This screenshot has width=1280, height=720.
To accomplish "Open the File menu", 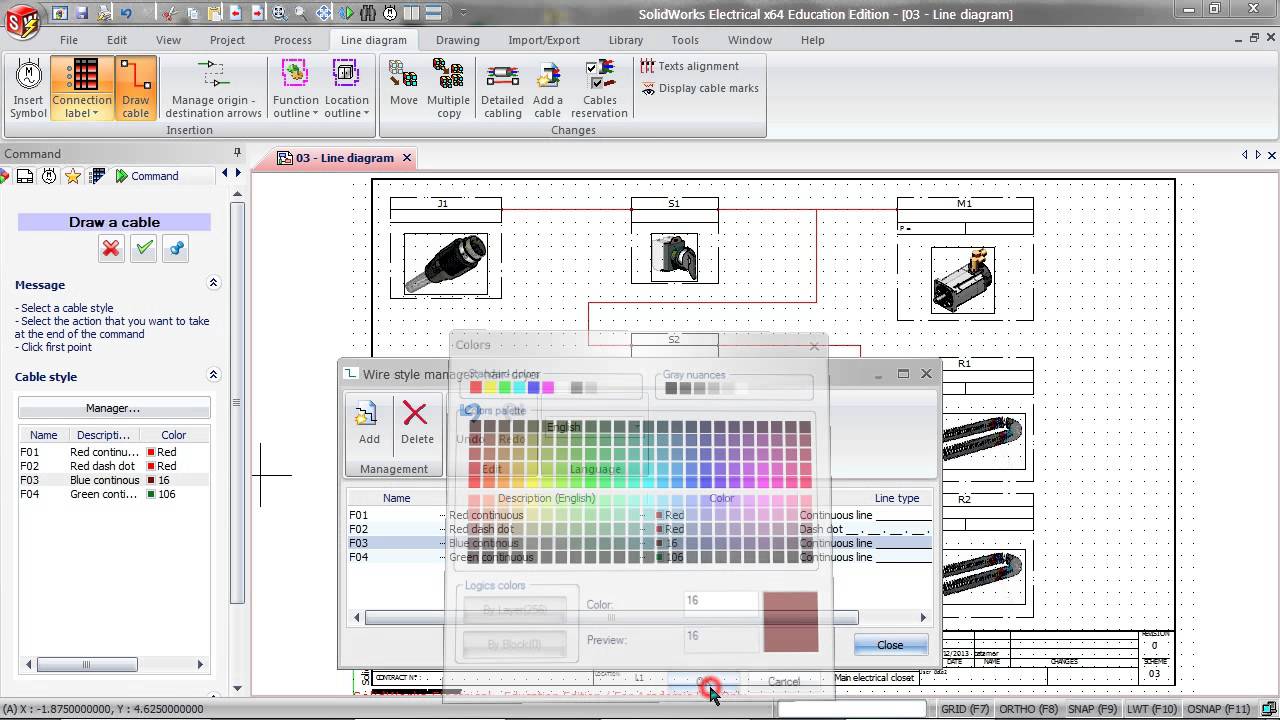I will 68,40.
